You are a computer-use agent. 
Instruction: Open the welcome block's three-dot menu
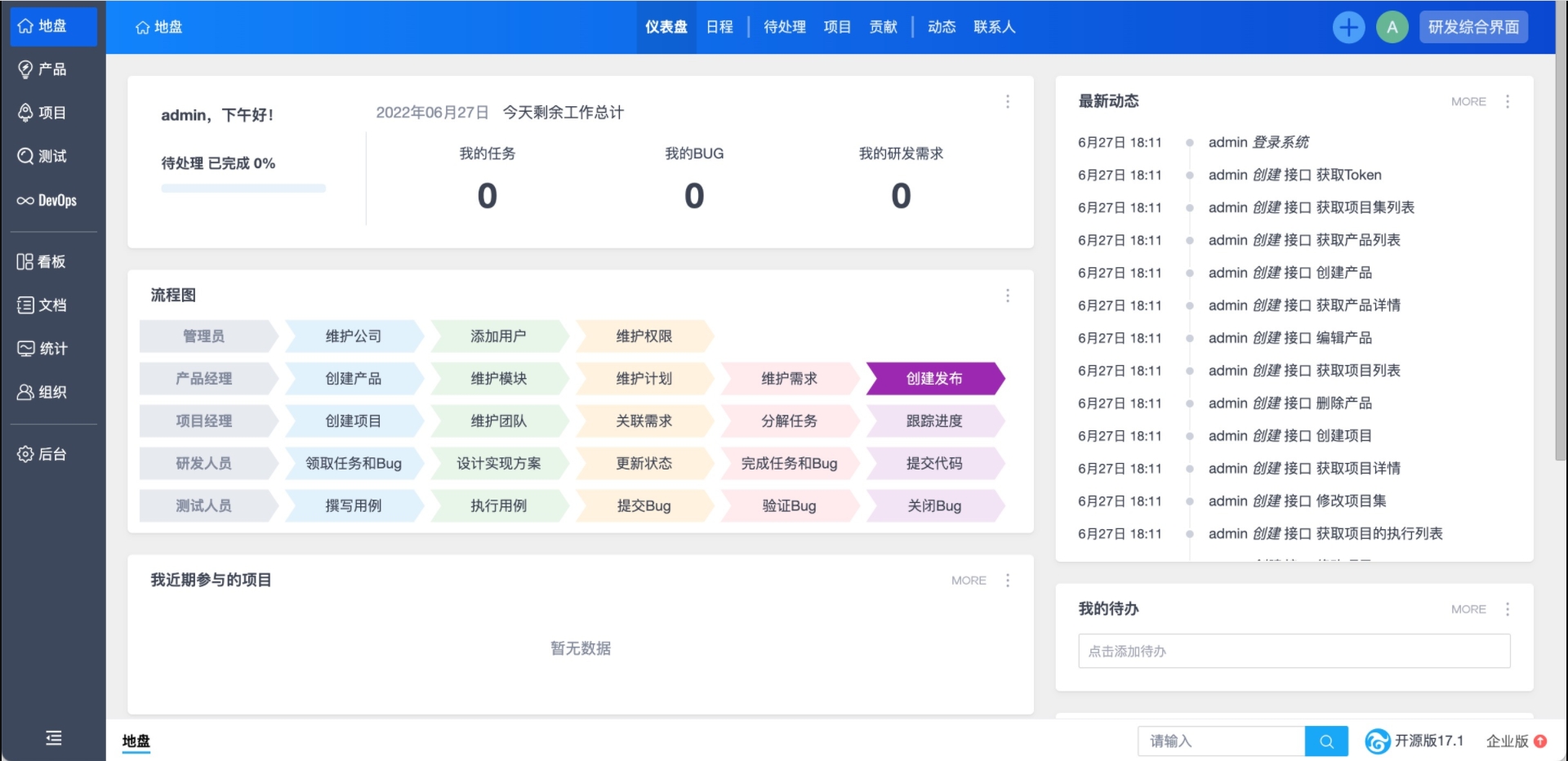(1008, 101)
